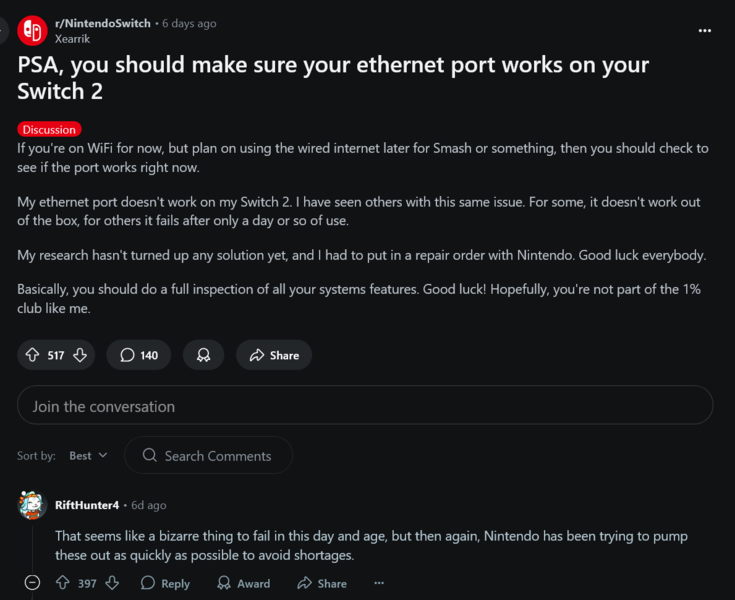View Xearrik's user profile
The image size is (735, 600).
click(x=73, y=38)
